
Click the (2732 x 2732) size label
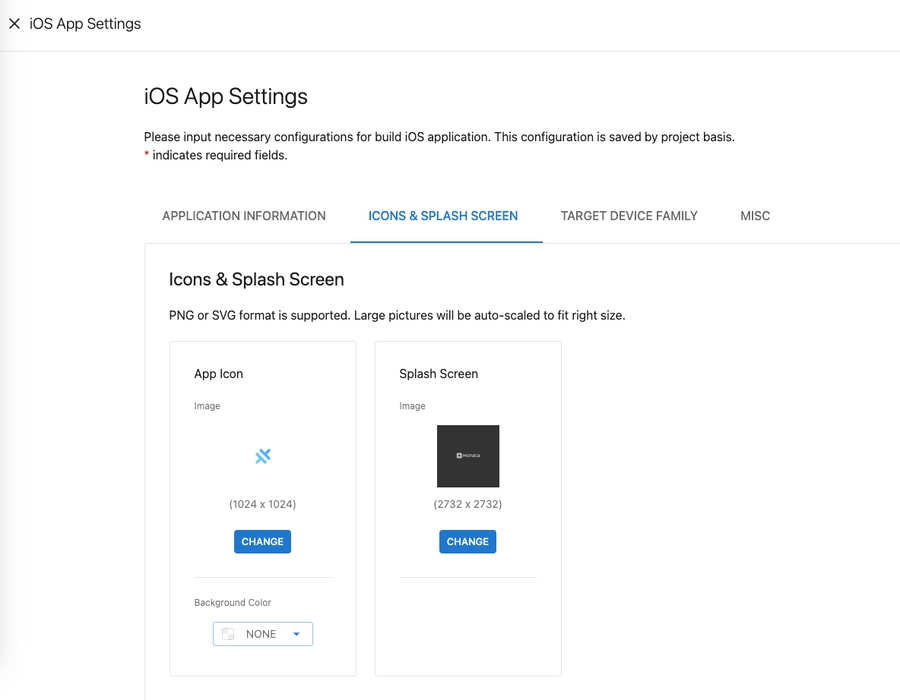tap(468, 504)
